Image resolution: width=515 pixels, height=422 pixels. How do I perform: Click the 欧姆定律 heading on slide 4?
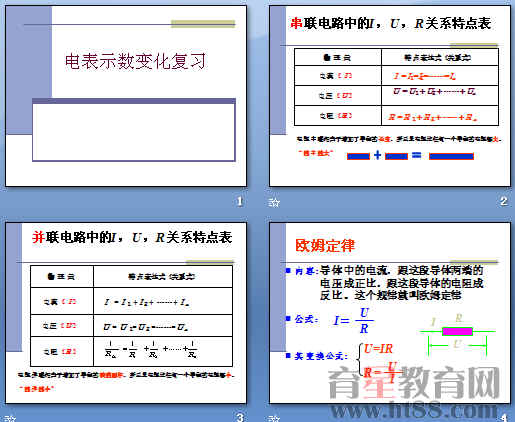[325, 246]
